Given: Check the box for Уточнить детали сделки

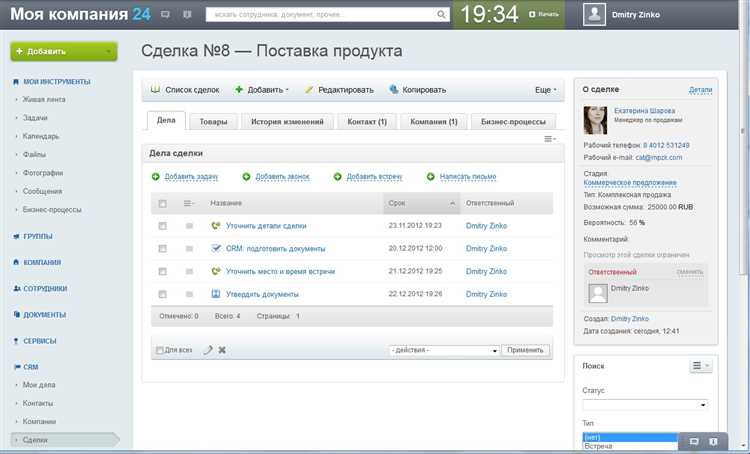Looking at the screenshot, I should pos(163,226).
